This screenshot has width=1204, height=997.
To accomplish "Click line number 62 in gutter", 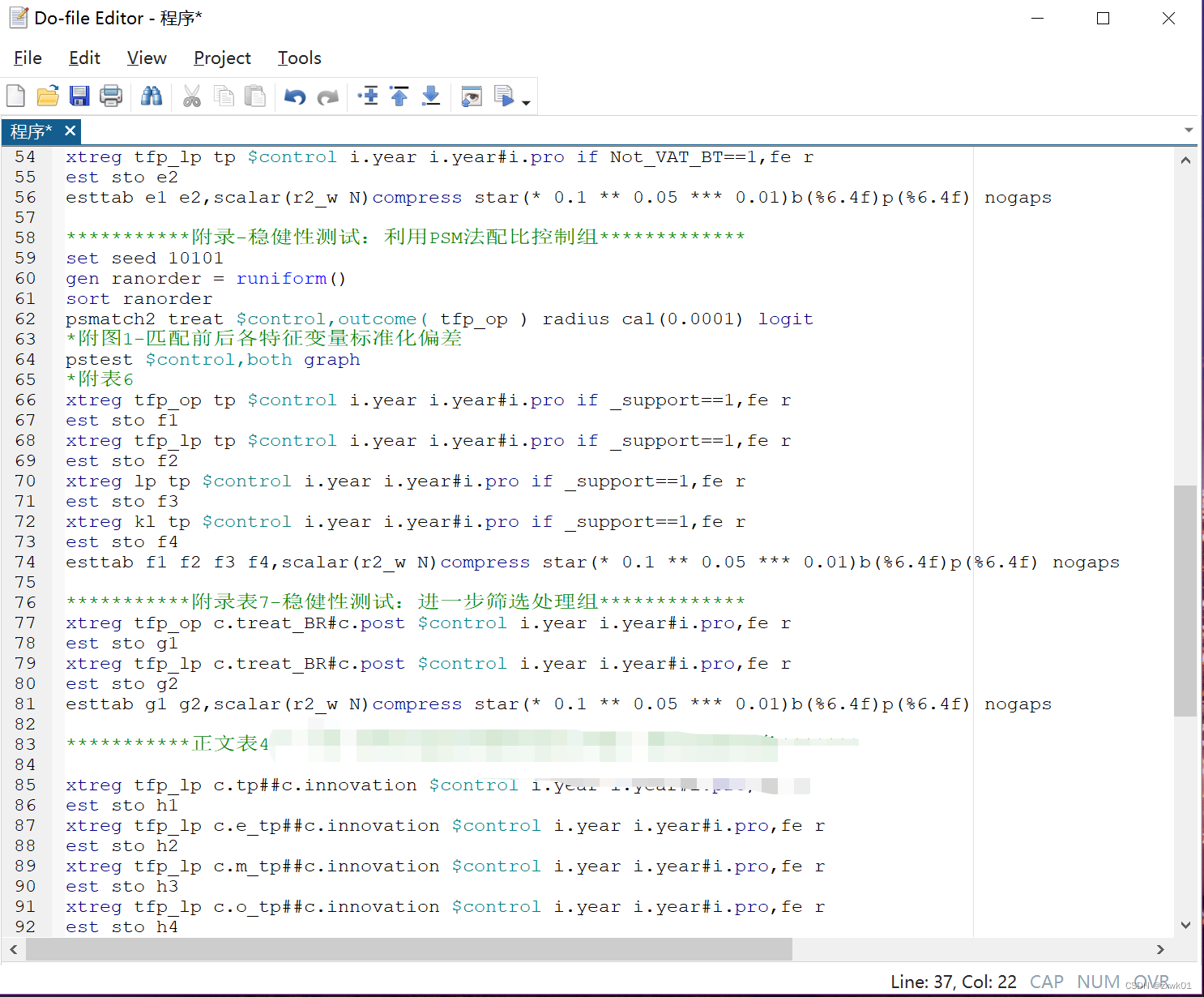I will coord(26,319).
